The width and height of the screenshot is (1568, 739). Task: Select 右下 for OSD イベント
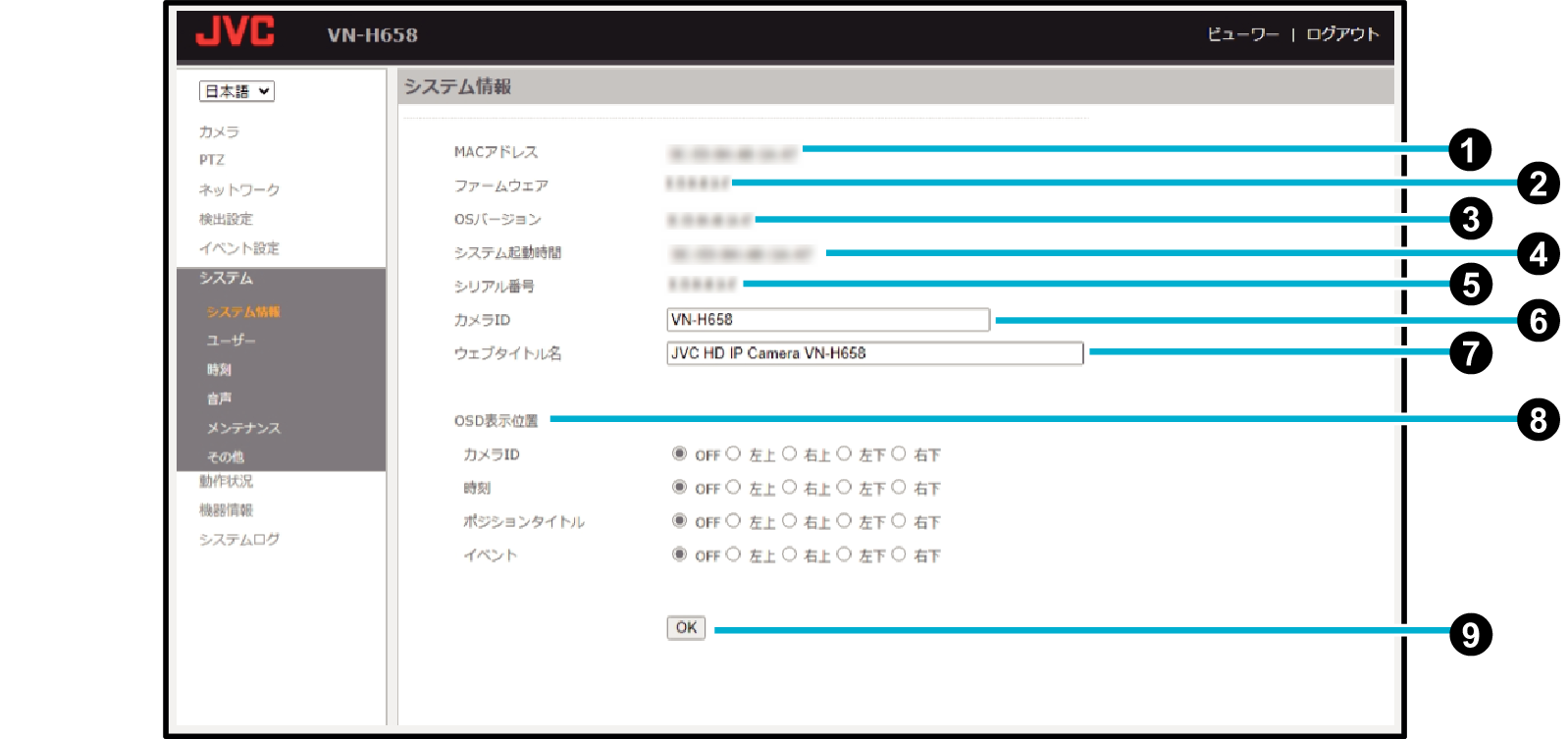tap(898, 554)
